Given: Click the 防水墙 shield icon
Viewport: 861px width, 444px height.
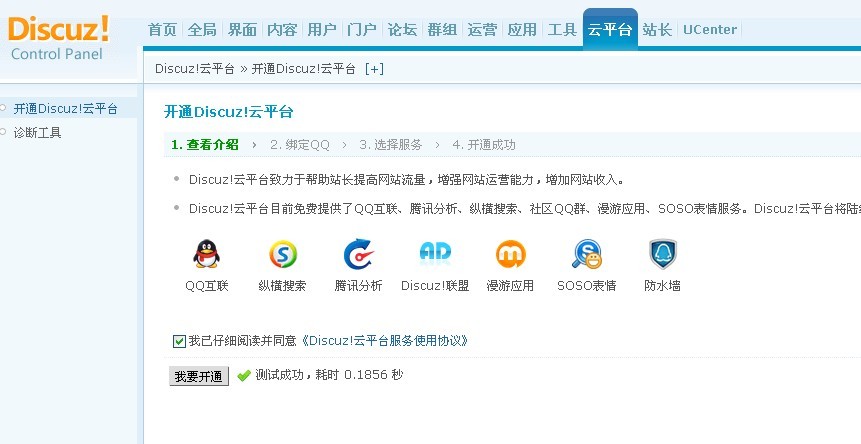Looking at the screenshot, I should click(663, 254).
